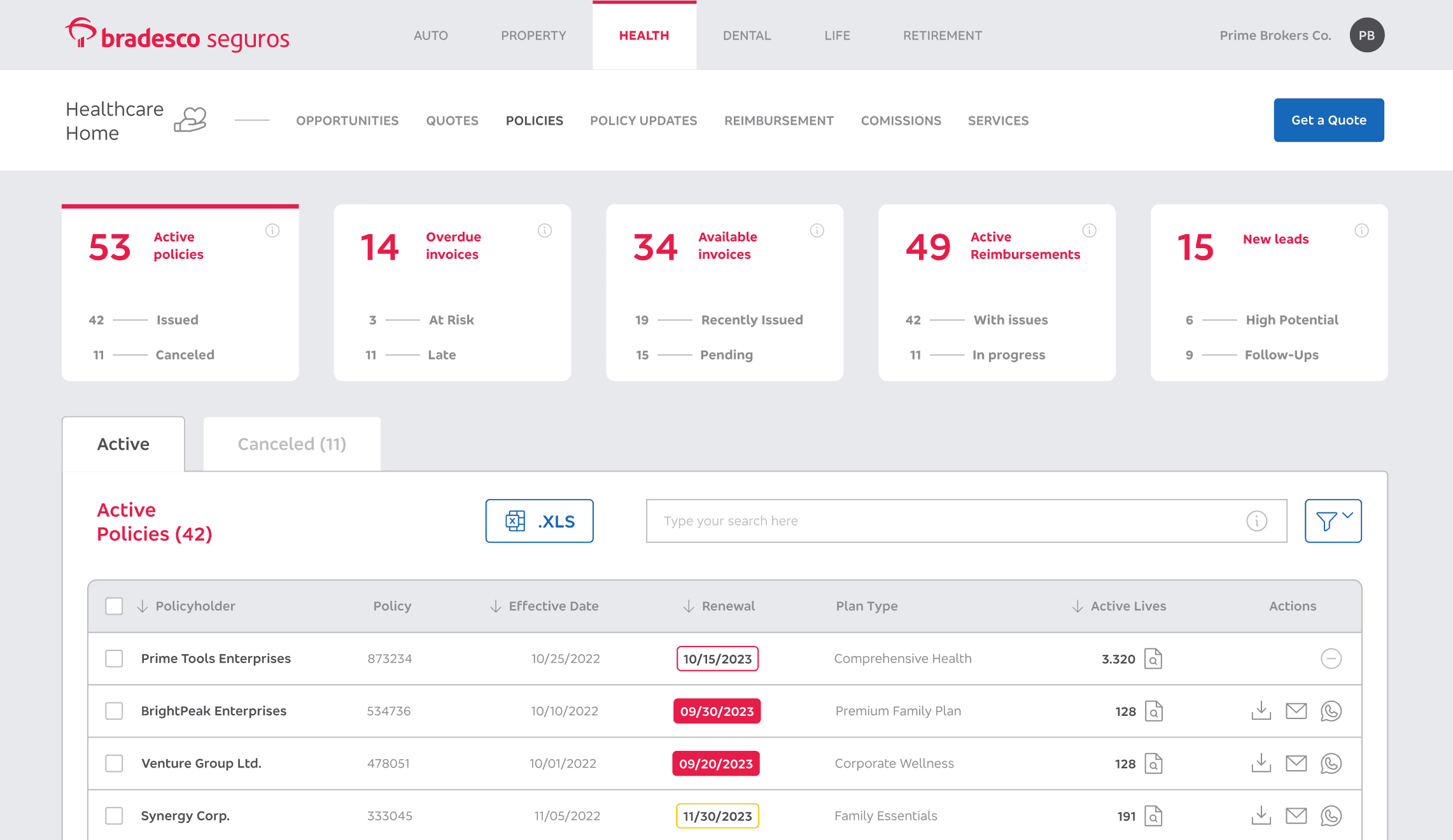The width and height of the screenshot is (1453, 840).
Task: Switch to the AUTO tab
Action: click(431, 36)
